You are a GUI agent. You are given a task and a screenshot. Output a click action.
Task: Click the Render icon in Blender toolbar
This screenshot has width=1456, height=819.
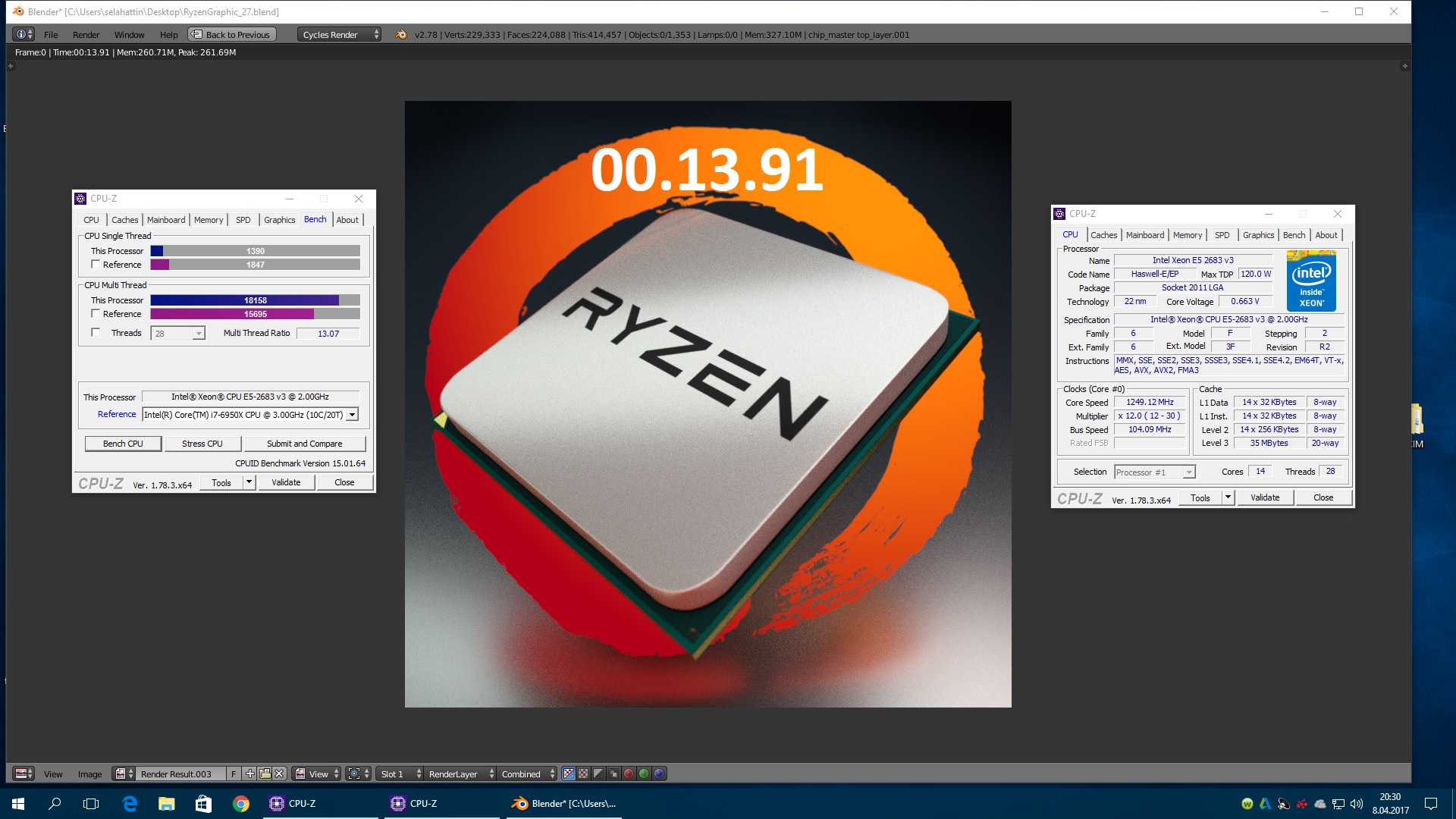85,34
